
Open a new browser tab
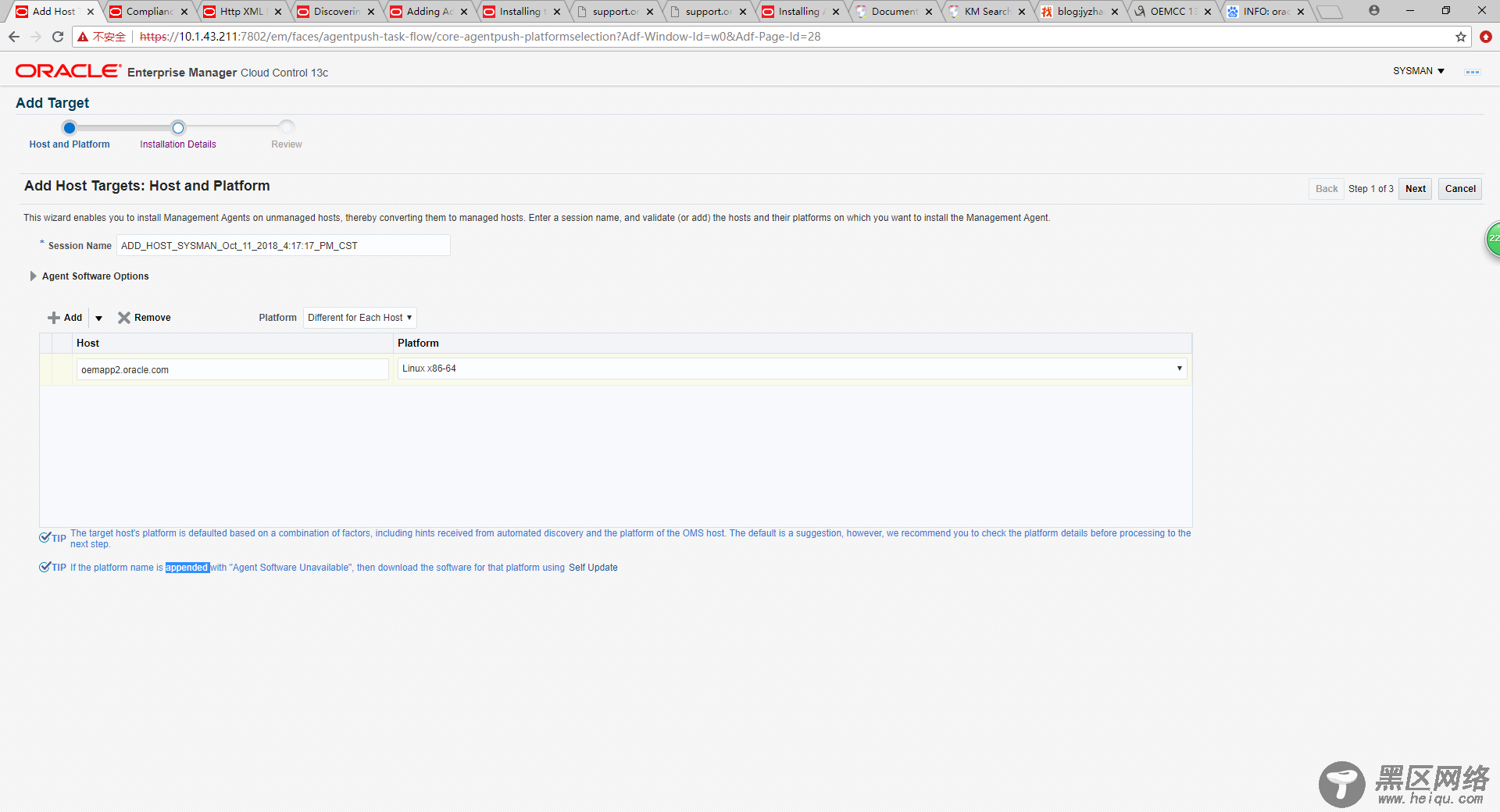[1330, 12]
